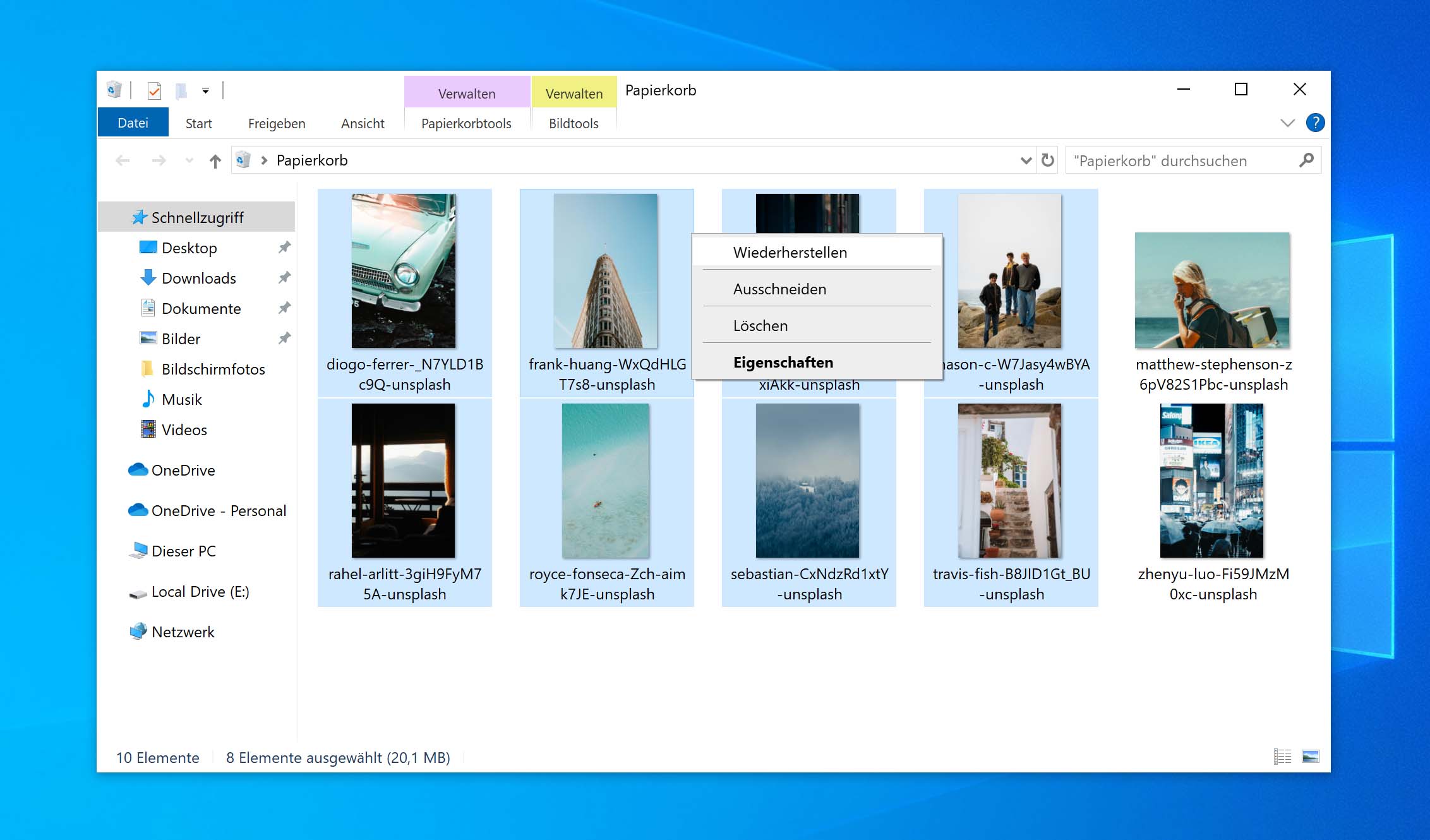
Task: Open the Datei tab
Action: [133, 123]
